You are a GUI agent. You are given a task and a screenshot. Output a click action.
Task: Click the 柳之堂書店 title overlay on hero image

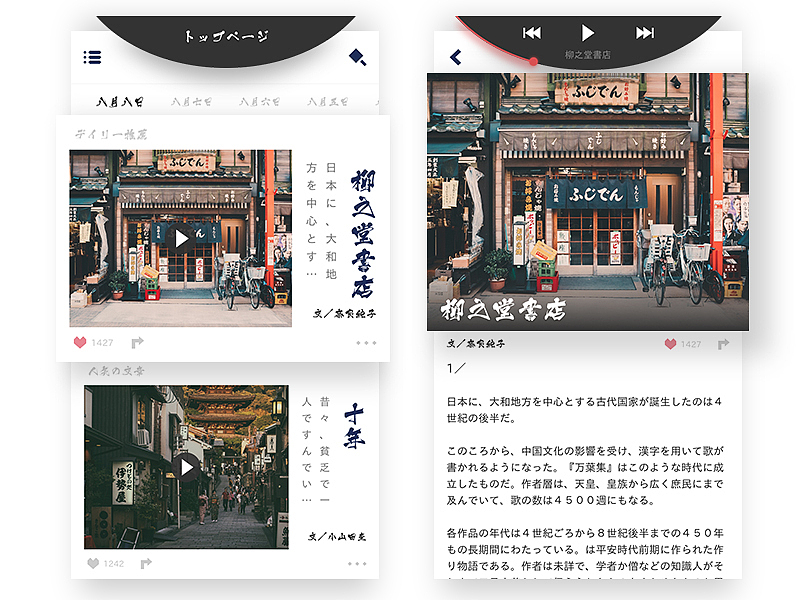click(x=504, y=310)
